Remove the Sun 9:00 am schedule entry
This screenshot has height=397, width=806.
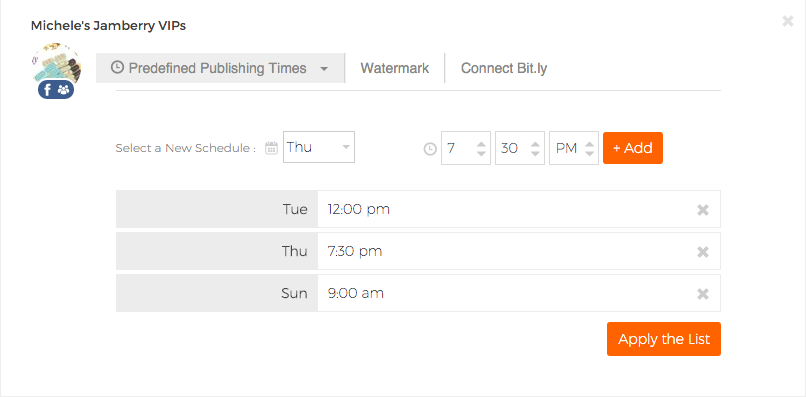703,294
